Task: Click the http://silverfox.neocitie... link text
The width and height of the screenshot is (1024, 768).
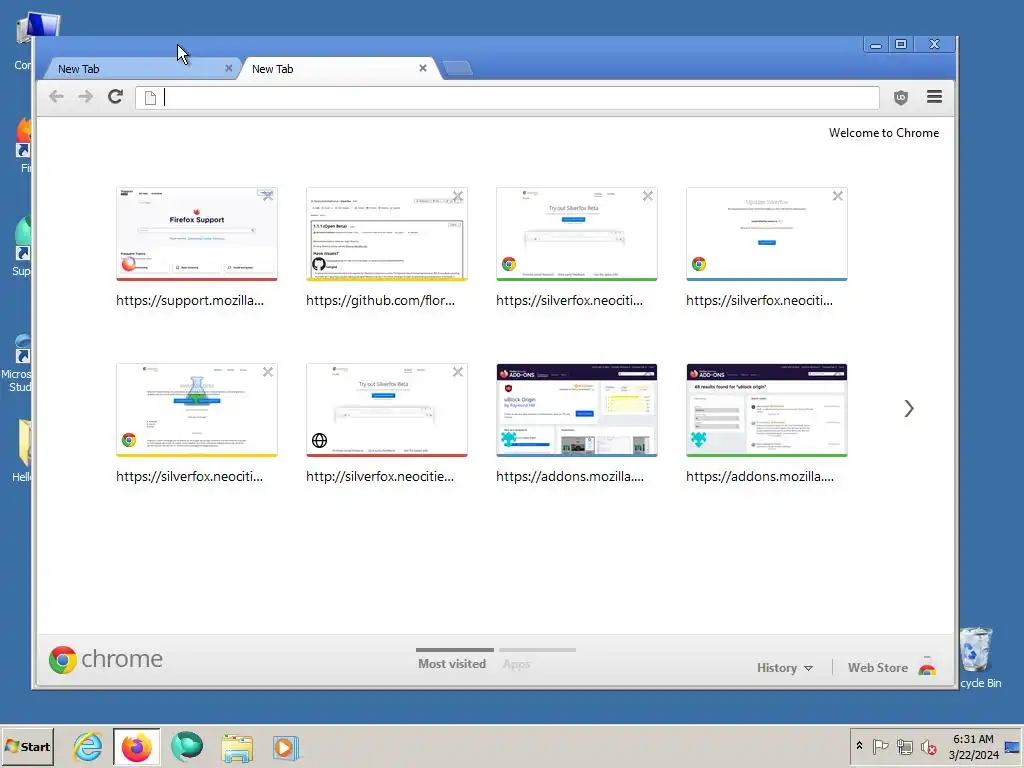Action: click(380, 477)
